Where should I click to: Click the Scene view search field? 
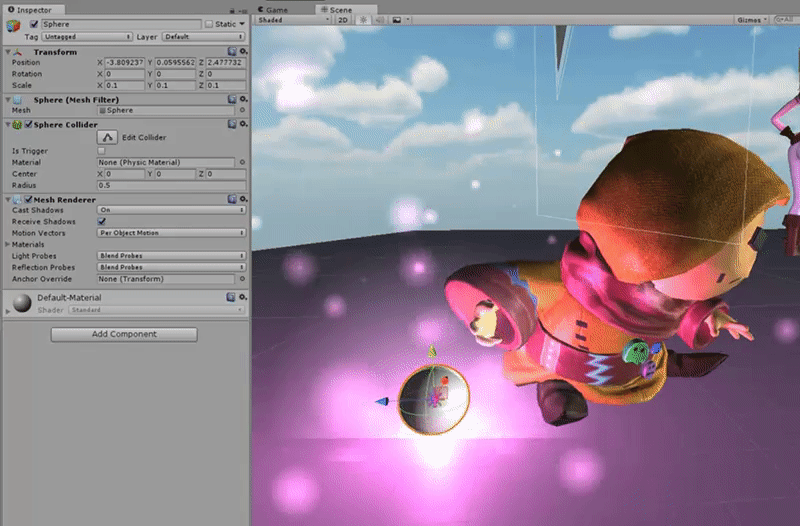tap(786, 20)
